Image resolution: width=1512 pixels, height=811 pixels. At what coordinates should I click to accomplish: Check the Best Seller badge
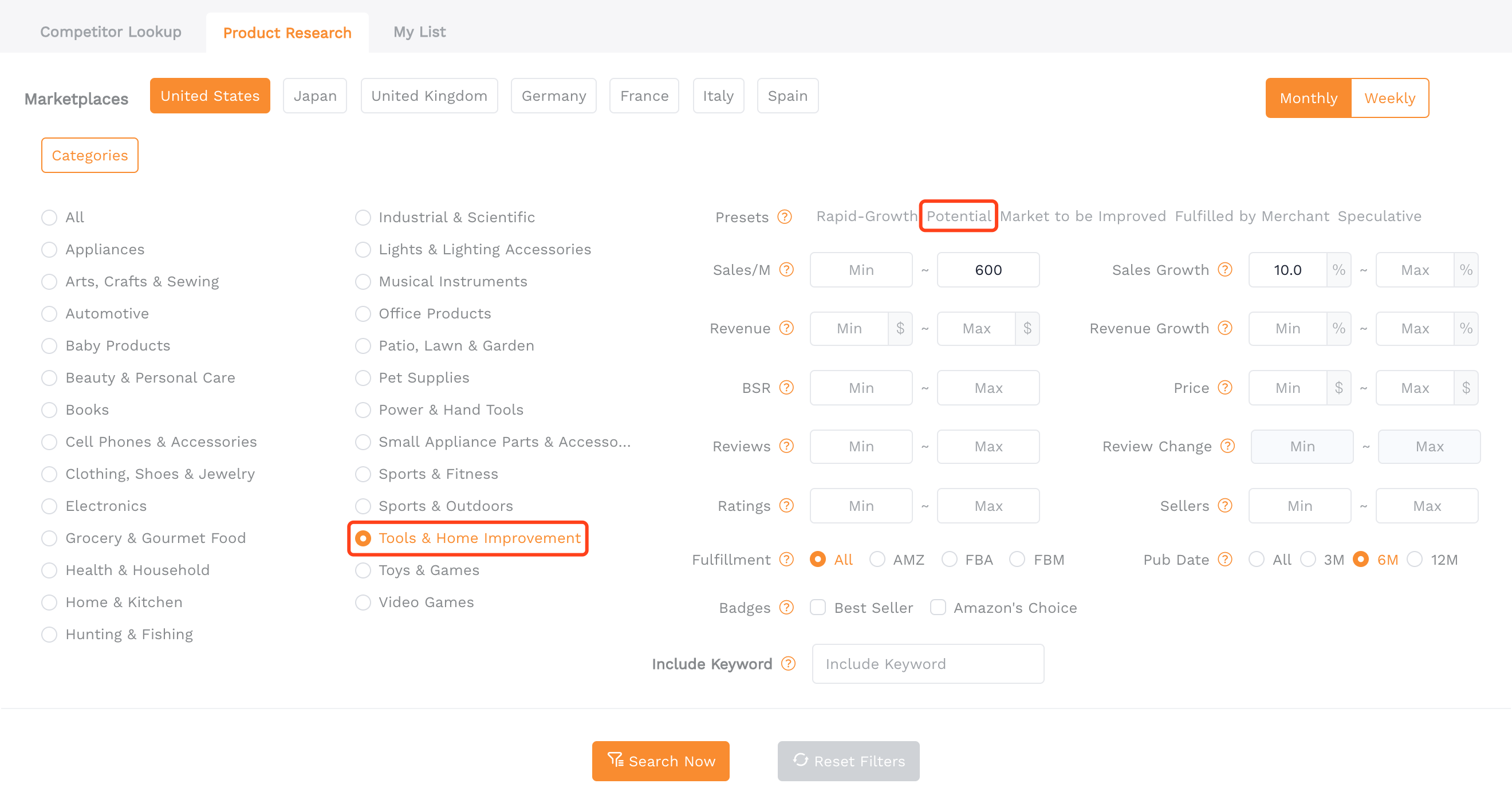[x=818, y=608]
